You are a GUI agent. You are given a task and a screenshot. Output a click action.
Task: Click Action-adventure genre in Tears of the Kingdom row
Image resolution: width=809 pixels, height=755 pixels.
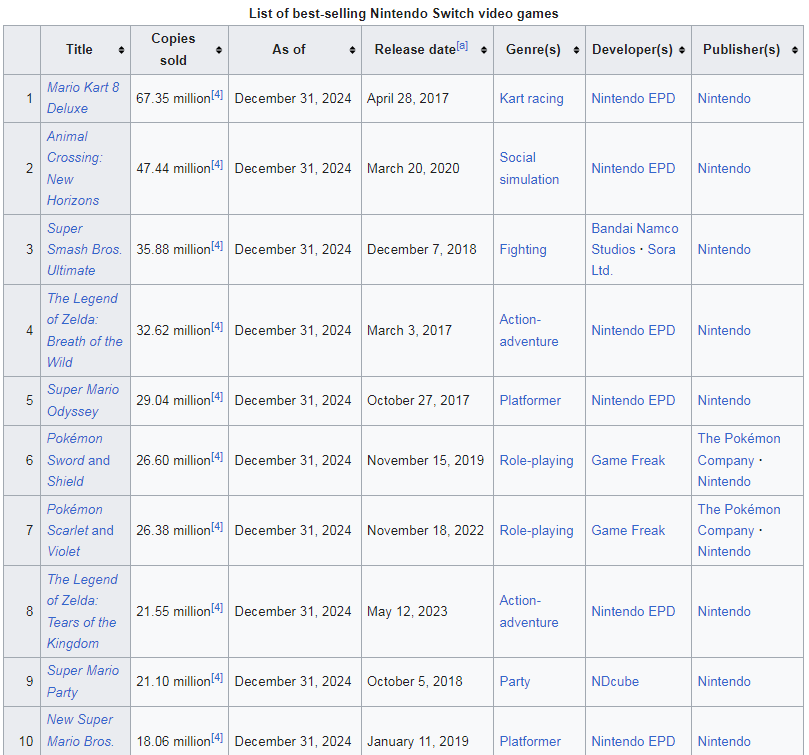(529, 611)
